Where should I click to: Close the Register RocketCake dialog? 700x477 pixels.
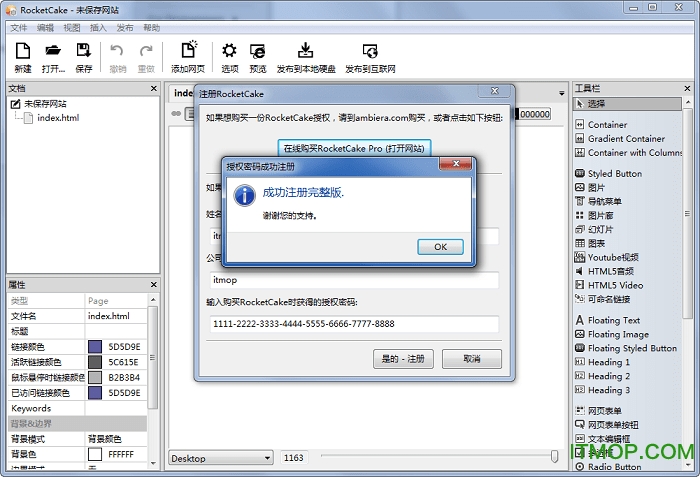click(x=494, y=91)
